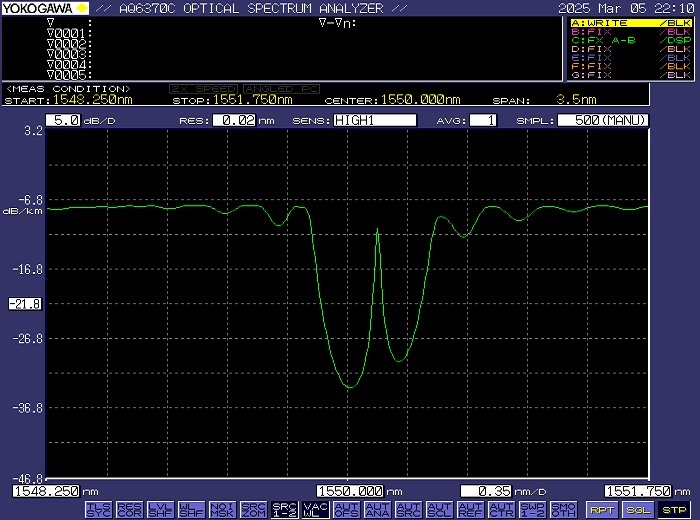Run a single sweep with SGL
This screenshot has width=700, height=520.
coord(638,510)
